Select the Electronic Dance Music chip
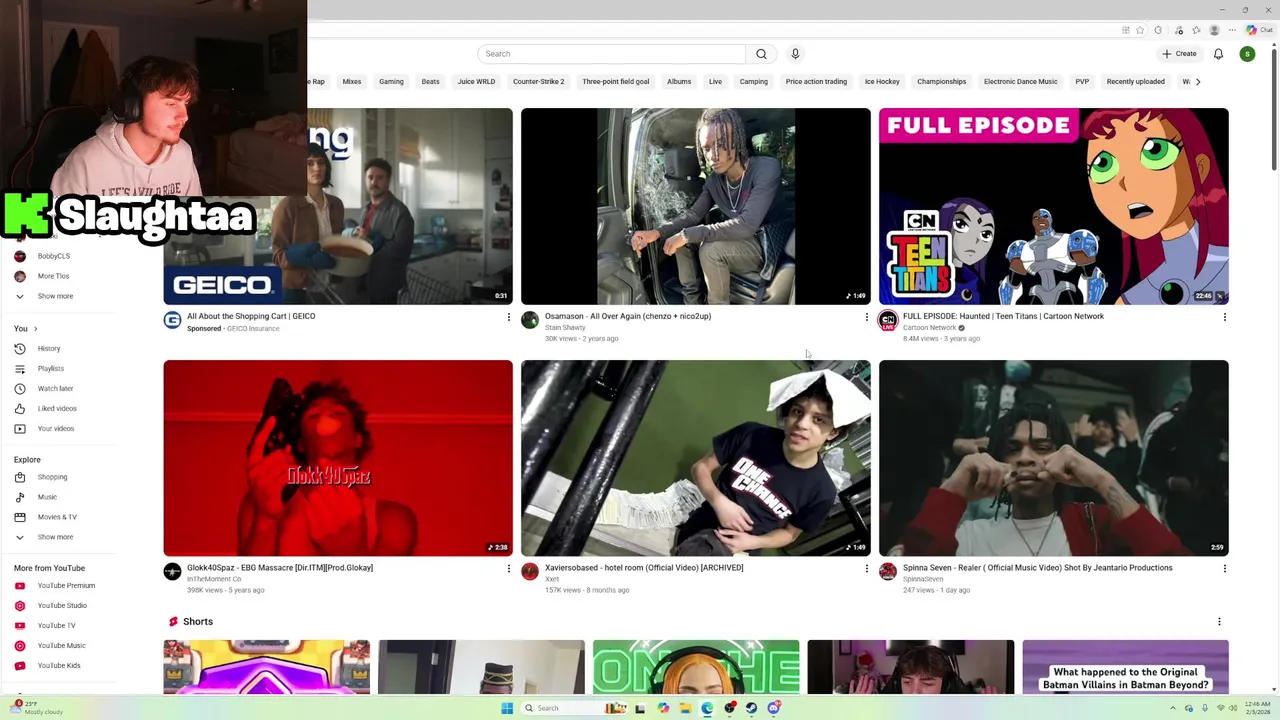The width and height of the screenshot is (1280, 720). tap(1020, 82)
